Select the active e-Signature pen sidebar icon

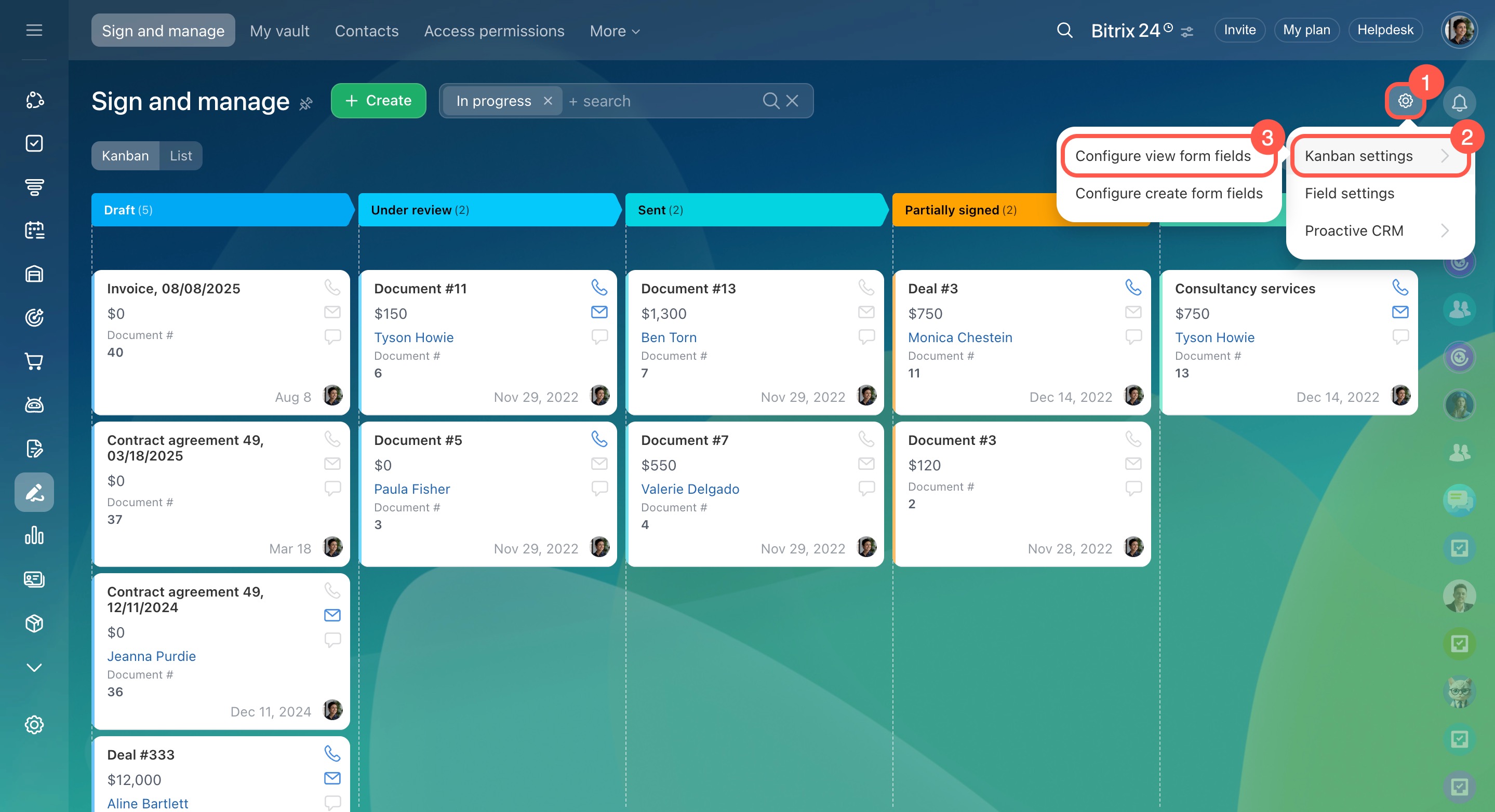coord(34,492)
